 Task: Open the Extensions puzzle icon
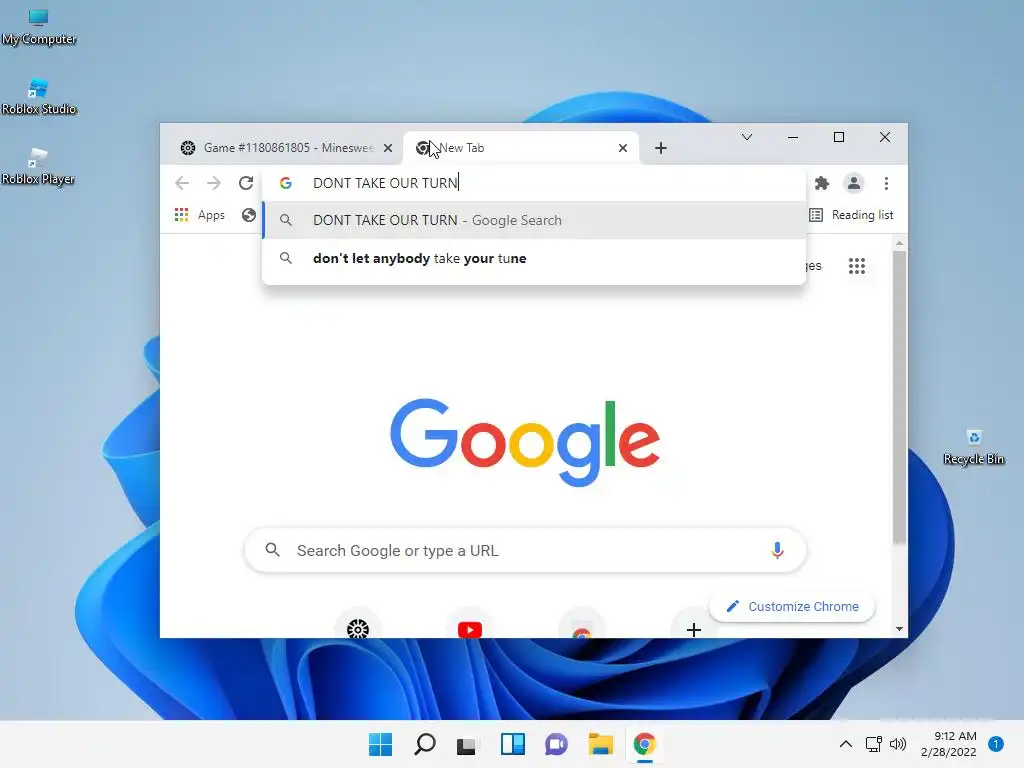(x=822, y=184)
